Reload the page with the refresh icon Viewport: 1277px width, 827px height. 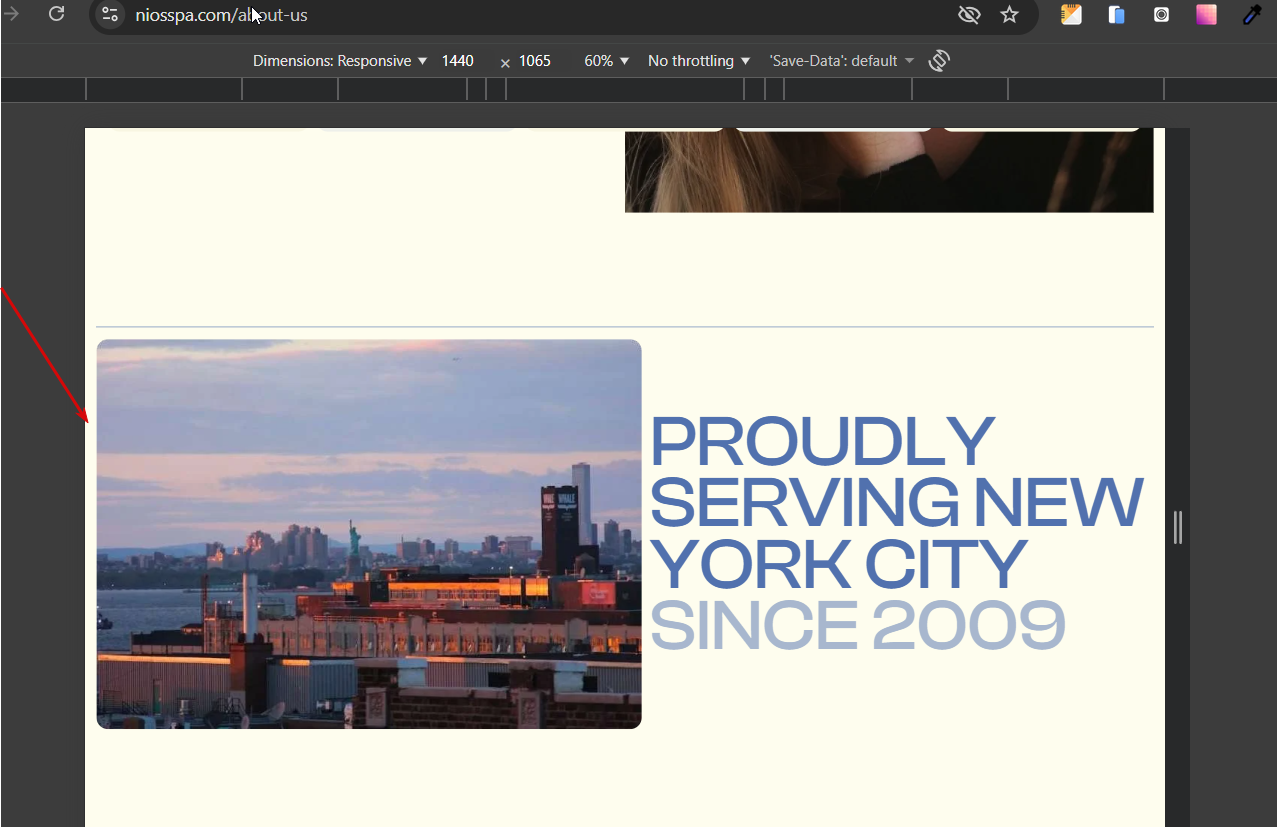(x=57, y=14)
